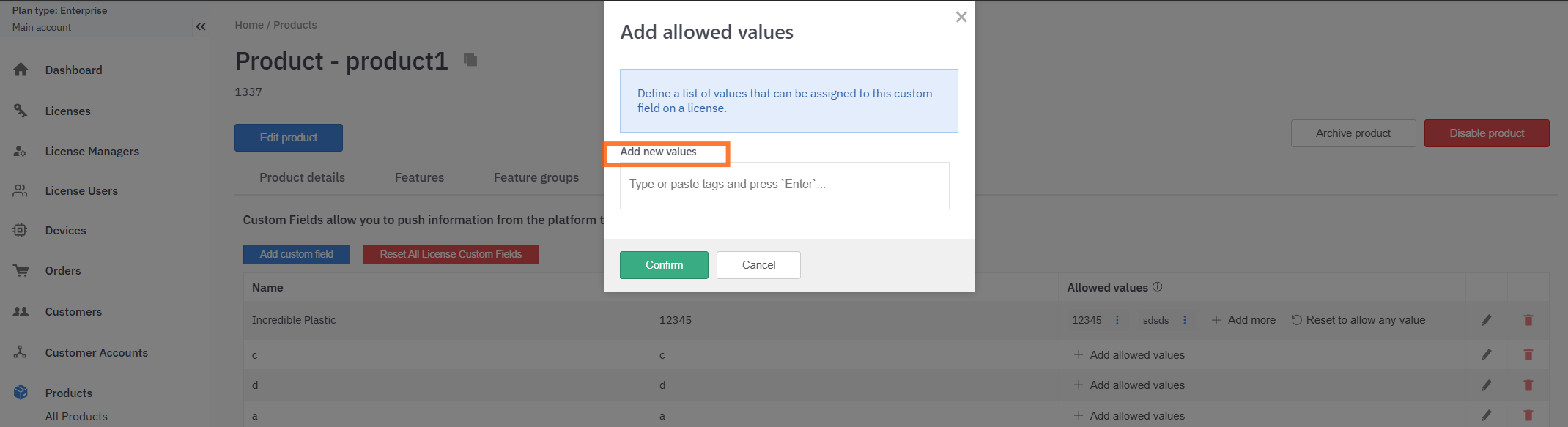Confirm the new allowed values
The width and height of the screenshot is (1568, 427).
[x=664, y=265]
